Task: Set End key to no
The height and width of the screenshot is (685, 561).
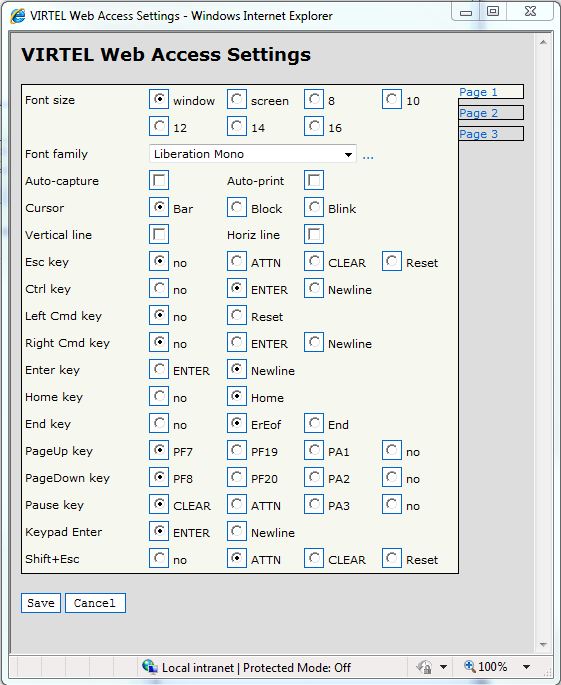Action: coord(159,423)
